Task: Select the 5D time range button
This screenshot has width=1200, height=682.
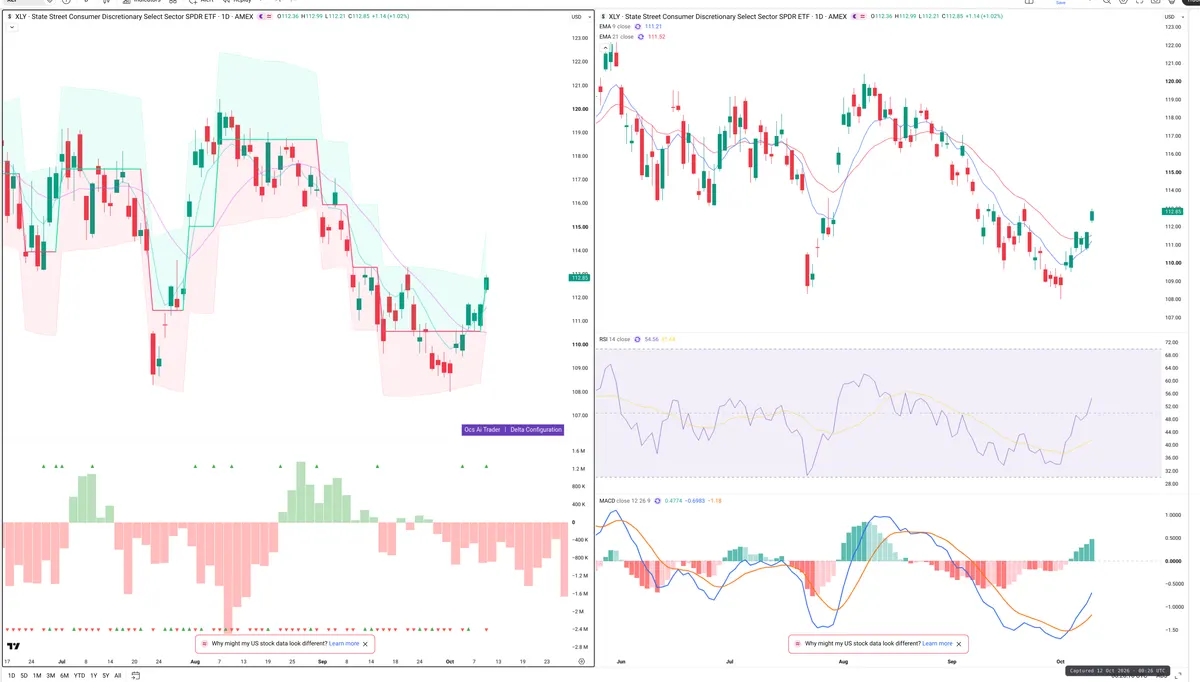Action: click(x=24, y=675)
